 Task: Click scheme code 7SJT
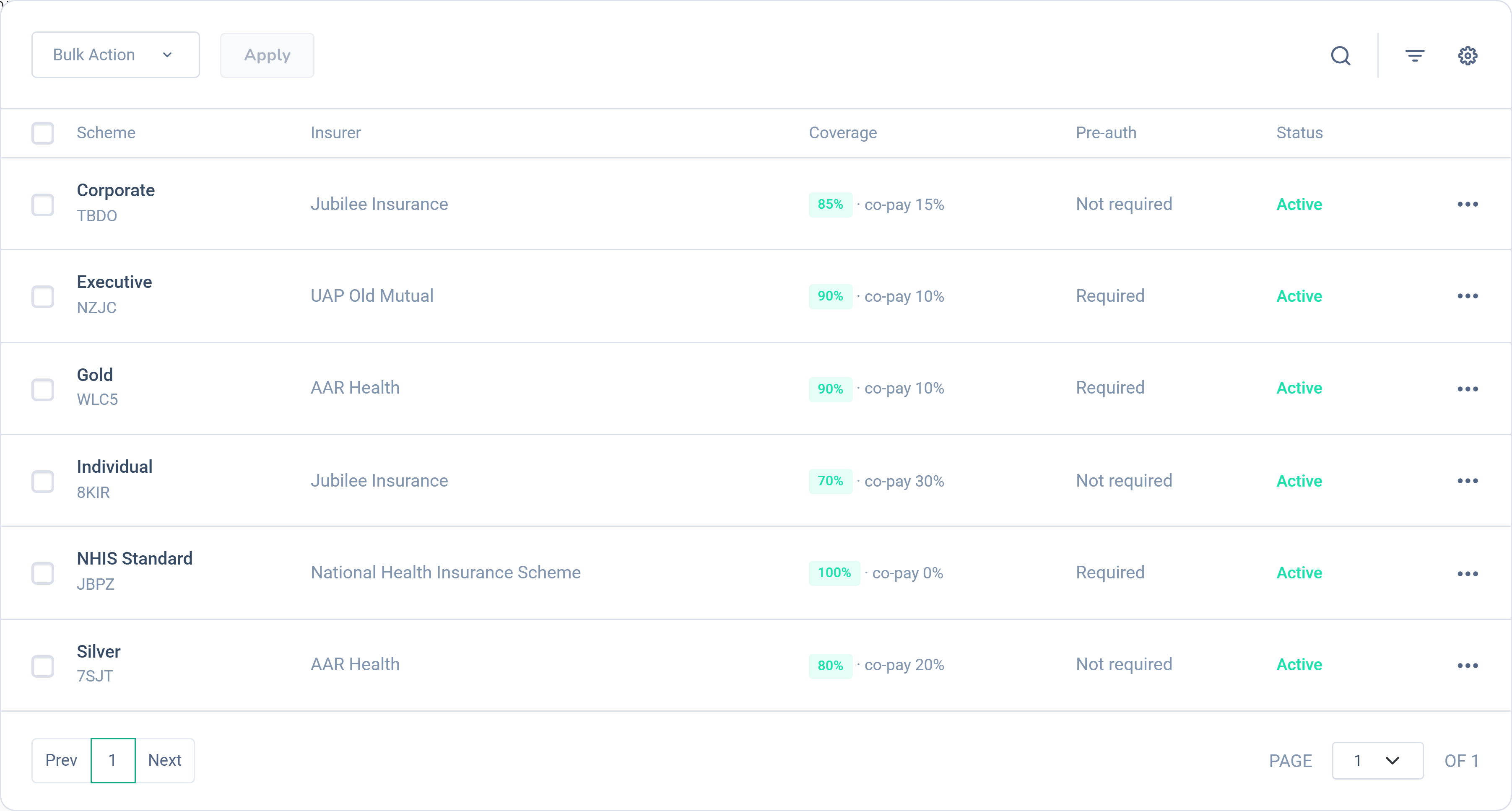click(x=95, y=676)
